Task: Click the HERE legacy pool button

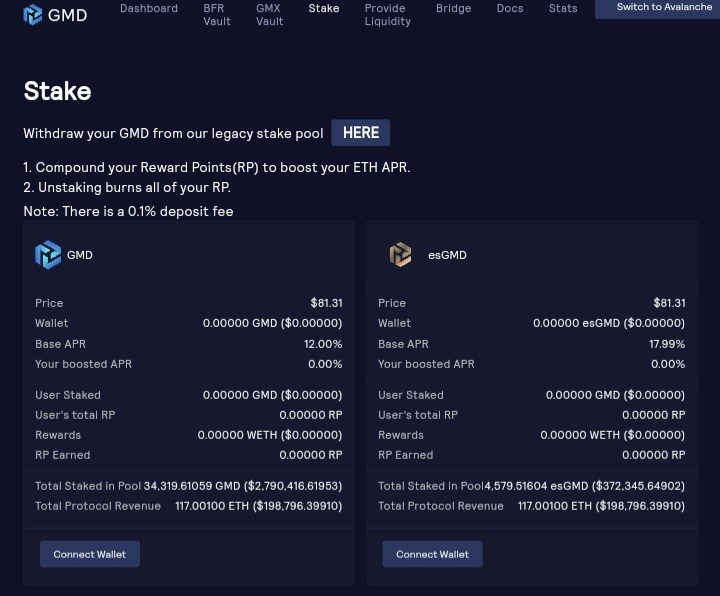Action: pyautogui.click(x=360, y=133)
